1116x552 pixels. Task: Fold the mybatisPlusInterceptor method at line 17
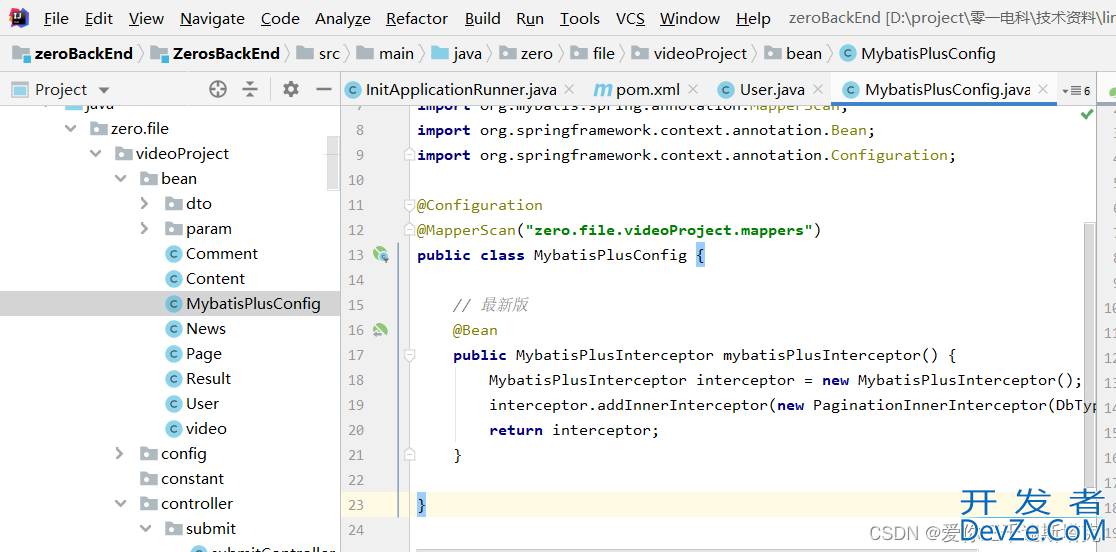click(x=409, y=354)
